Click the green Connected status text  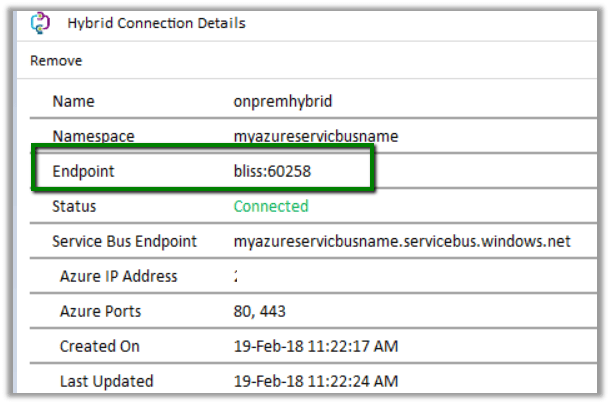pos(271,206)
